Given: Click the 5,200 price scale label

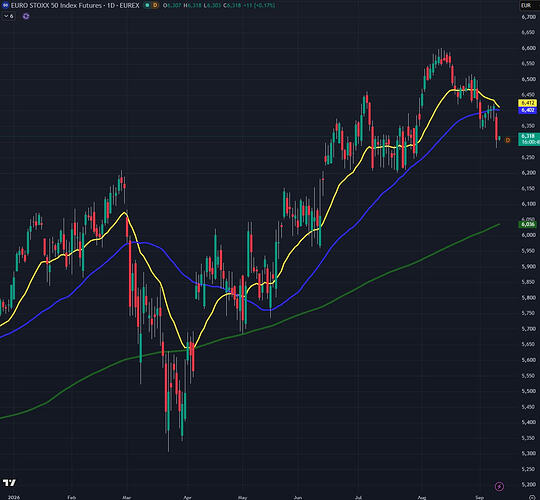Looking at the screenshot, I should tap(529, 485).
